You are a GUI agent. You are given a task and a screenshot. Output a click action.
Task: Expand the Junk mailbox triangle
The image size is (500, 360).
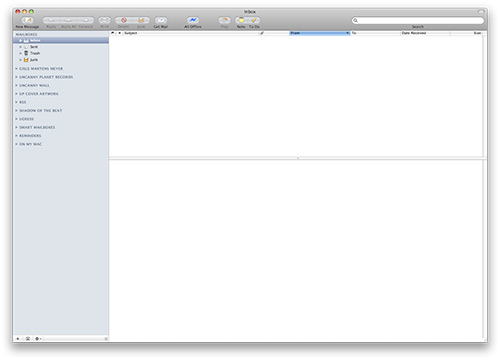(x=20, y=60)
